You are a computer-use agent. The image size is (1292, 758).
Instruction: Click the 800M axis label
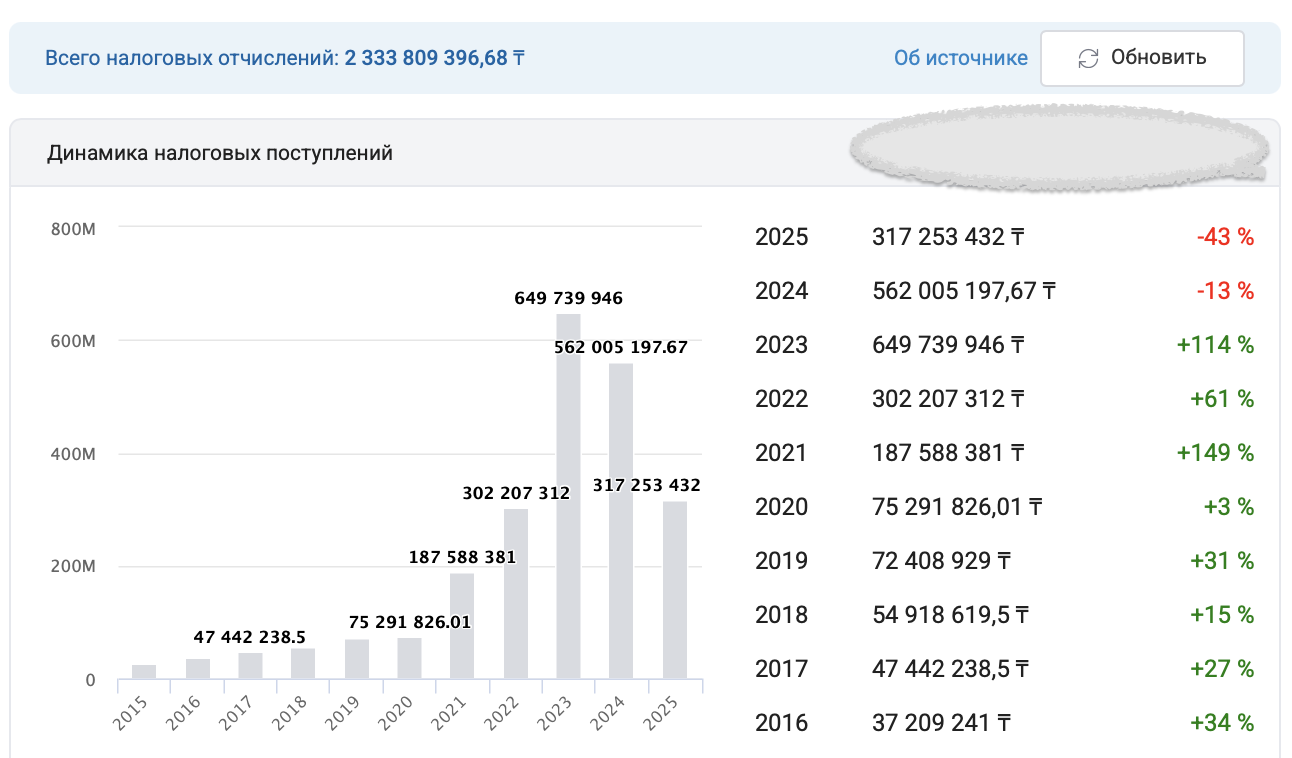(x=73, y=228)
